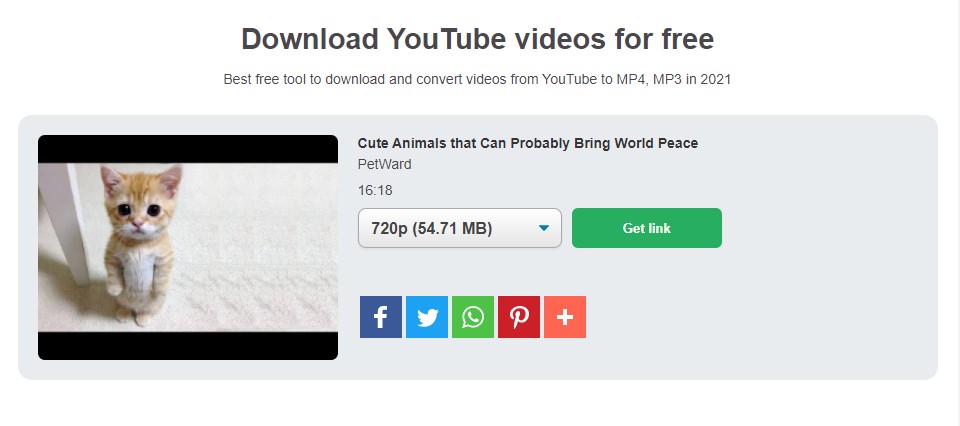960x426 pixels.
Task: Click the '720p' text in the quality selector
Action: point(389,229)
